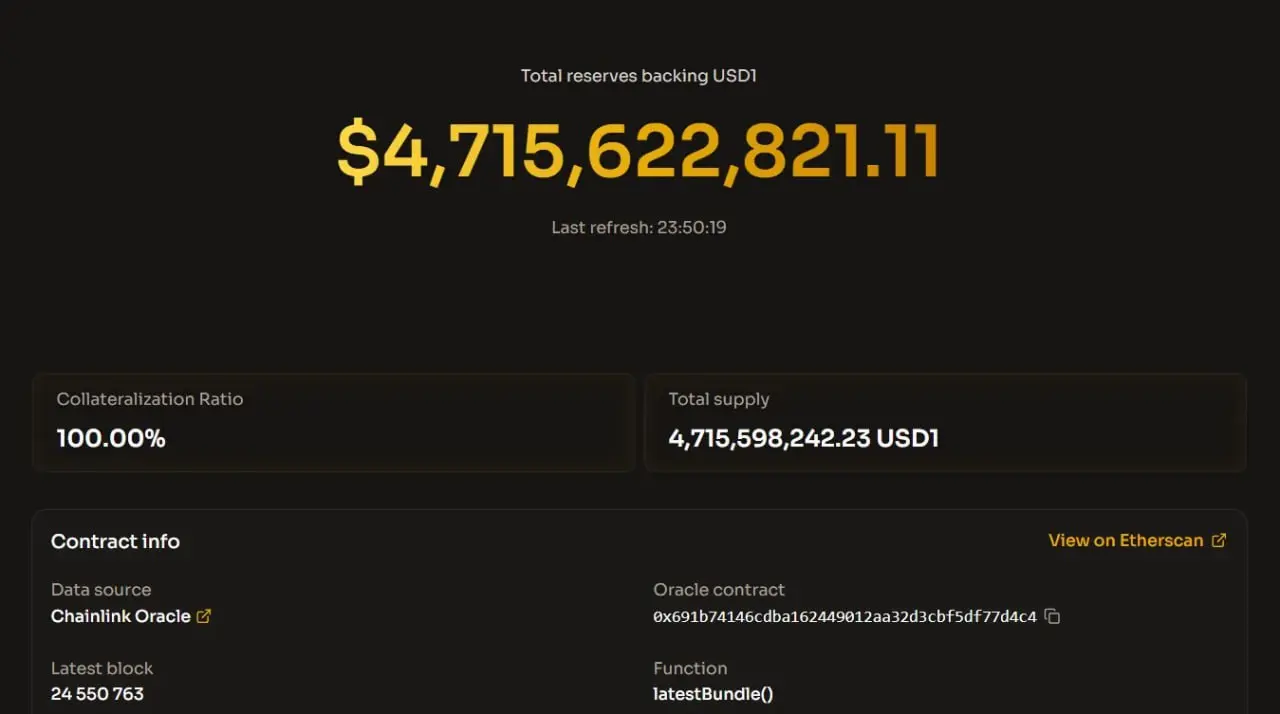Open the Chainlink Oracle data source link

click(121, 616)
